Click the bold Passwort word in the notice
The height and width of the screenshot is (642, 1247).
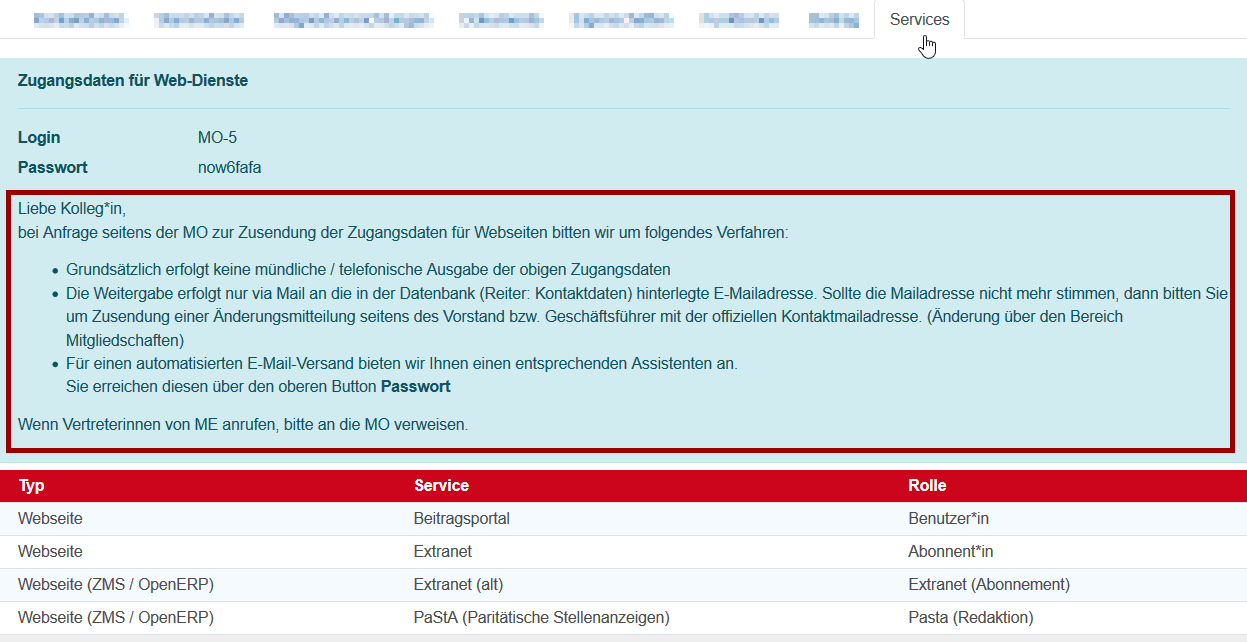(x=416, y=387)
